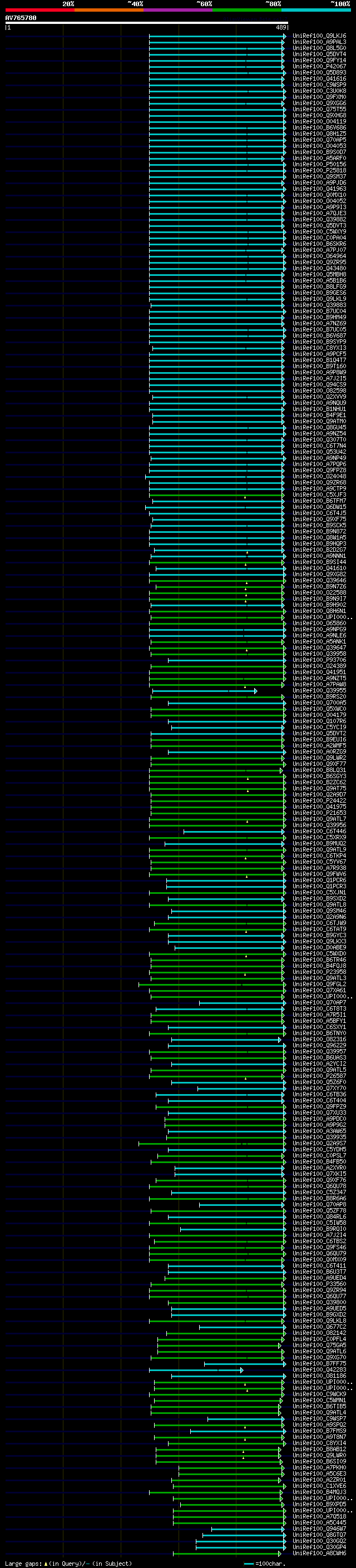The height and width of the screenshot is (1568, 356).
Task: Select label UniRef100_O04179
Action: [319, 715]
